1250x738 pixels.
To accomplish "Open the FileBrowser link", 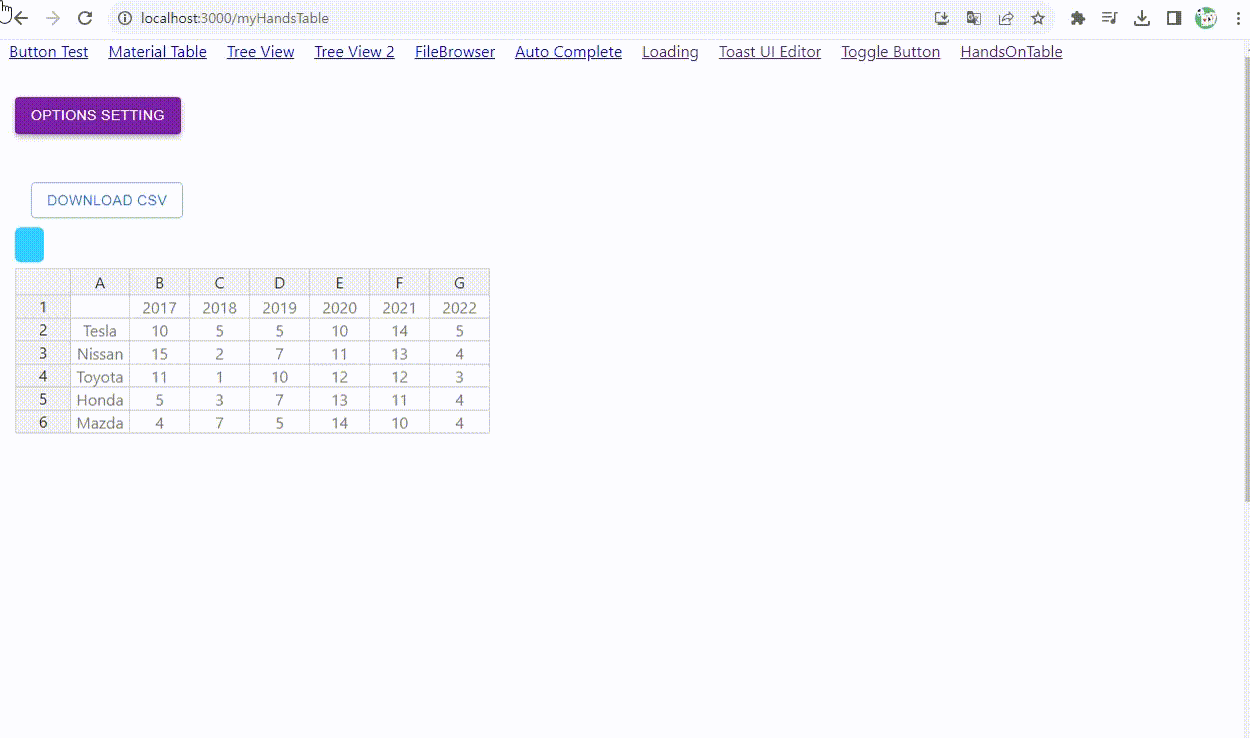I will tap(455, 52).
